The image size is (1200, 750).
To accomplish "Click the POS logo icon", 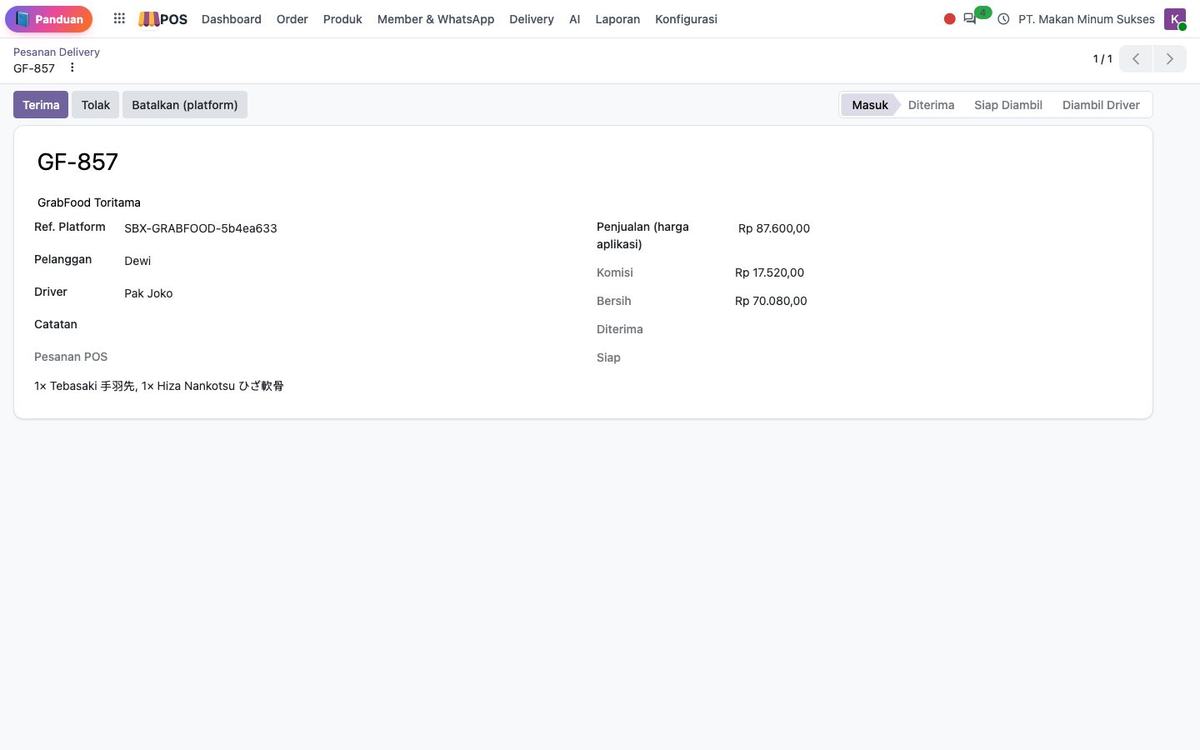I will pos(163,19).
